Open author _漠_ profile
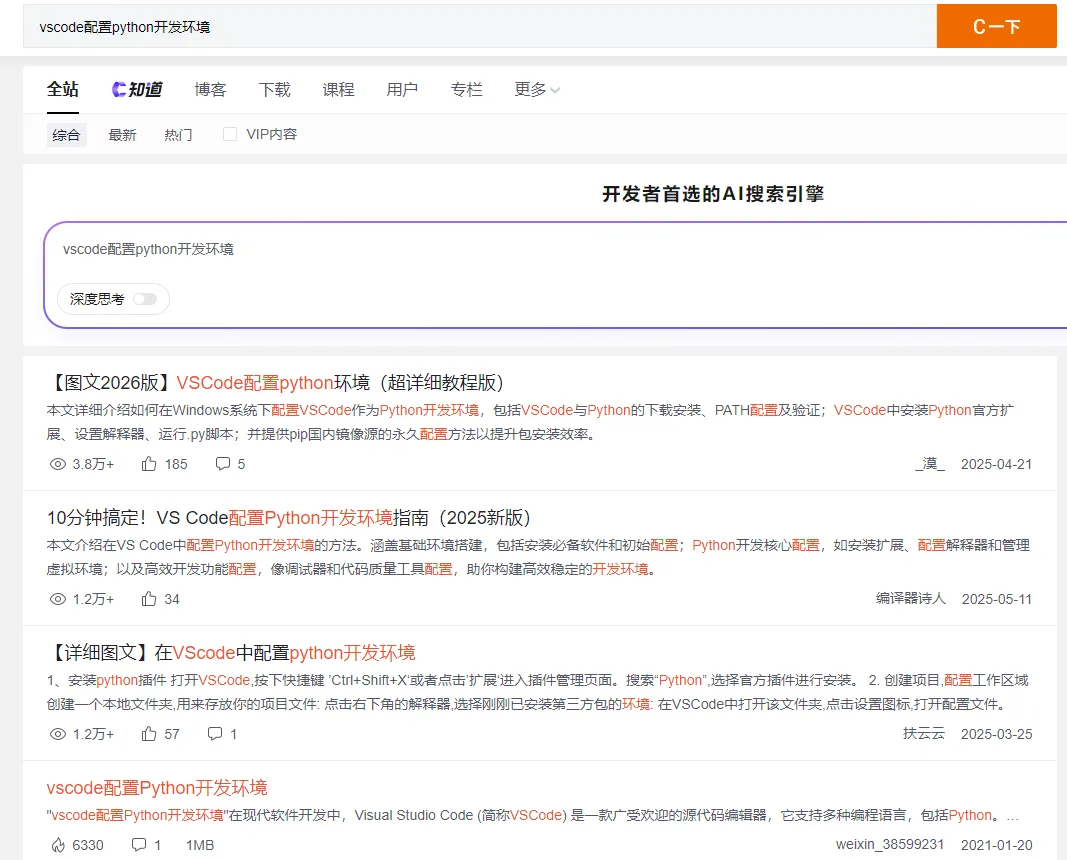 click(x=930, y=464)
